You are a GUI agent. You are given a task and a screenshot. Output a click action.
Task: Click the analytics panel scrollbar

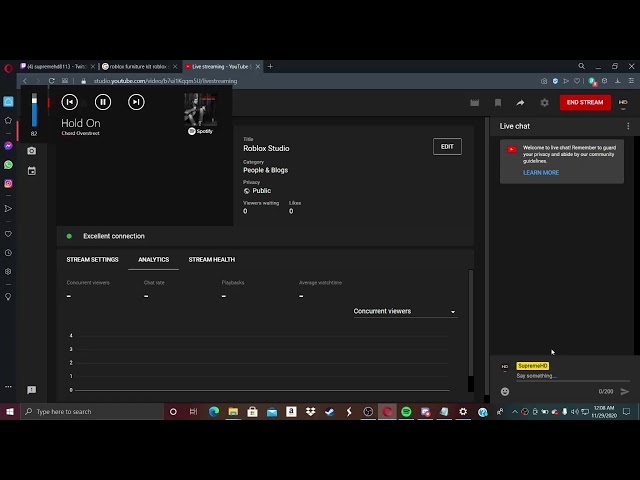point(471,322)
